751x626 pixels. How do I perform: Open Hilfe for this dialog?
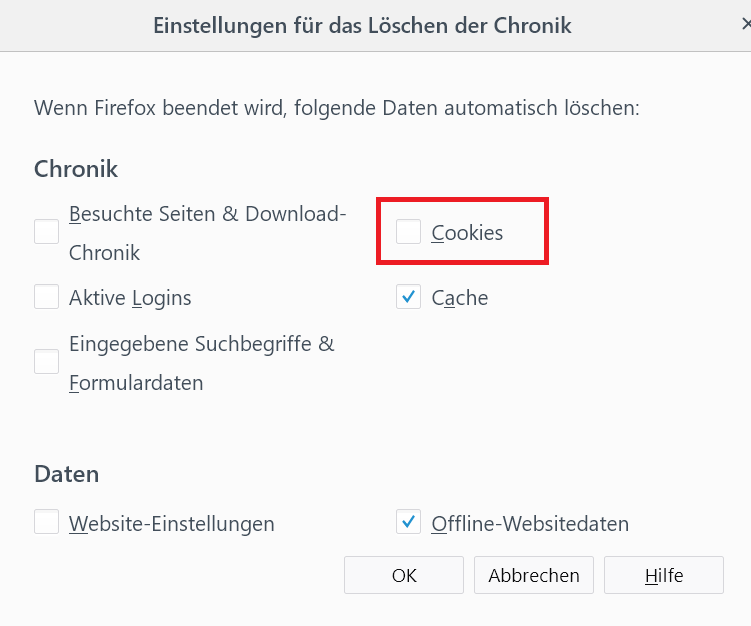663,575
